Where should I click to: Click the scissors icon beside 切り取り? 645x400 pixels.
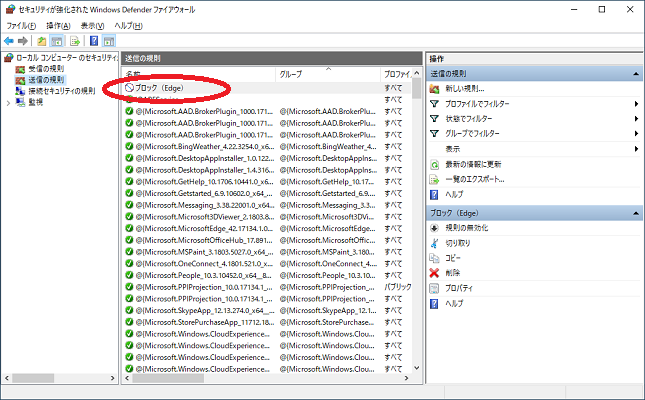click(434, 243)
